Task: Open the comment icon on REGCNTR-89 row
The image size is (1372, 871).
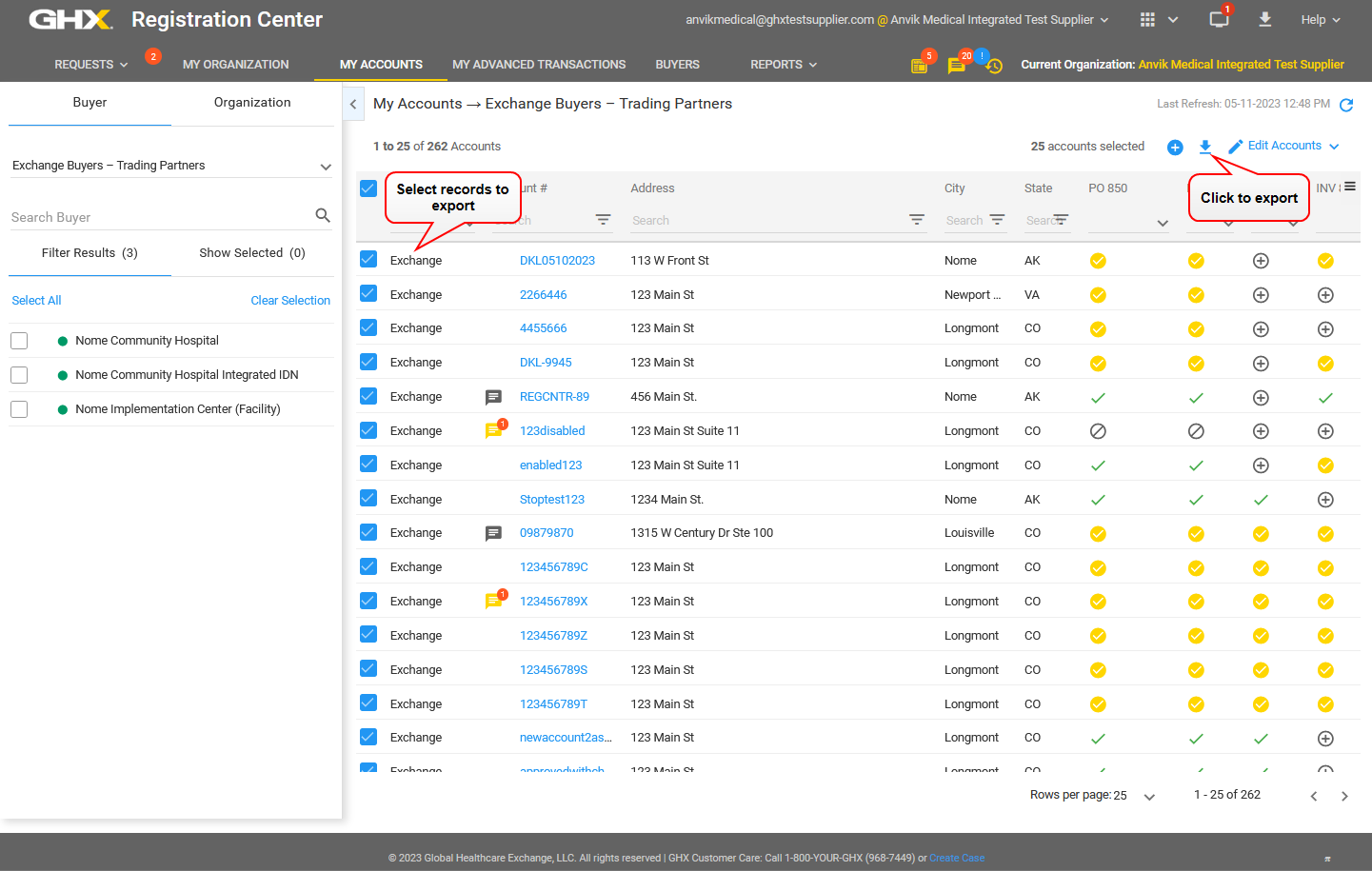Action: pyautogui.click(x=493, y=397)
